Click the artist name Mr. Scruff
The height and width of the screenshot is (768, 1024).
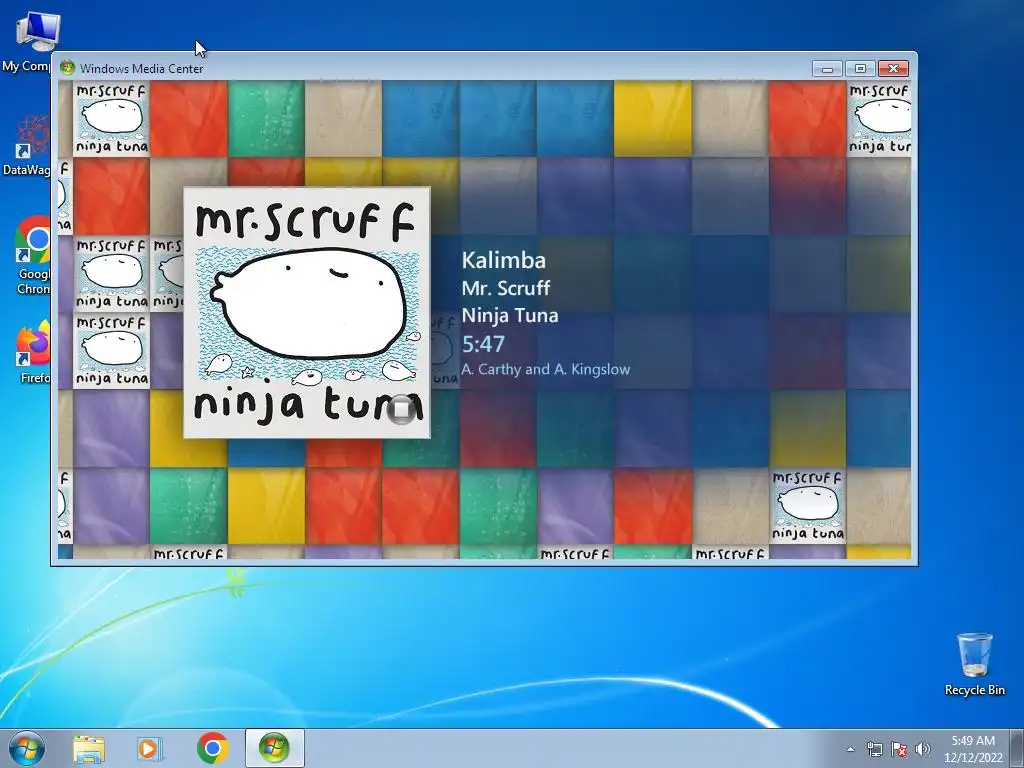(x=505, y=288)
